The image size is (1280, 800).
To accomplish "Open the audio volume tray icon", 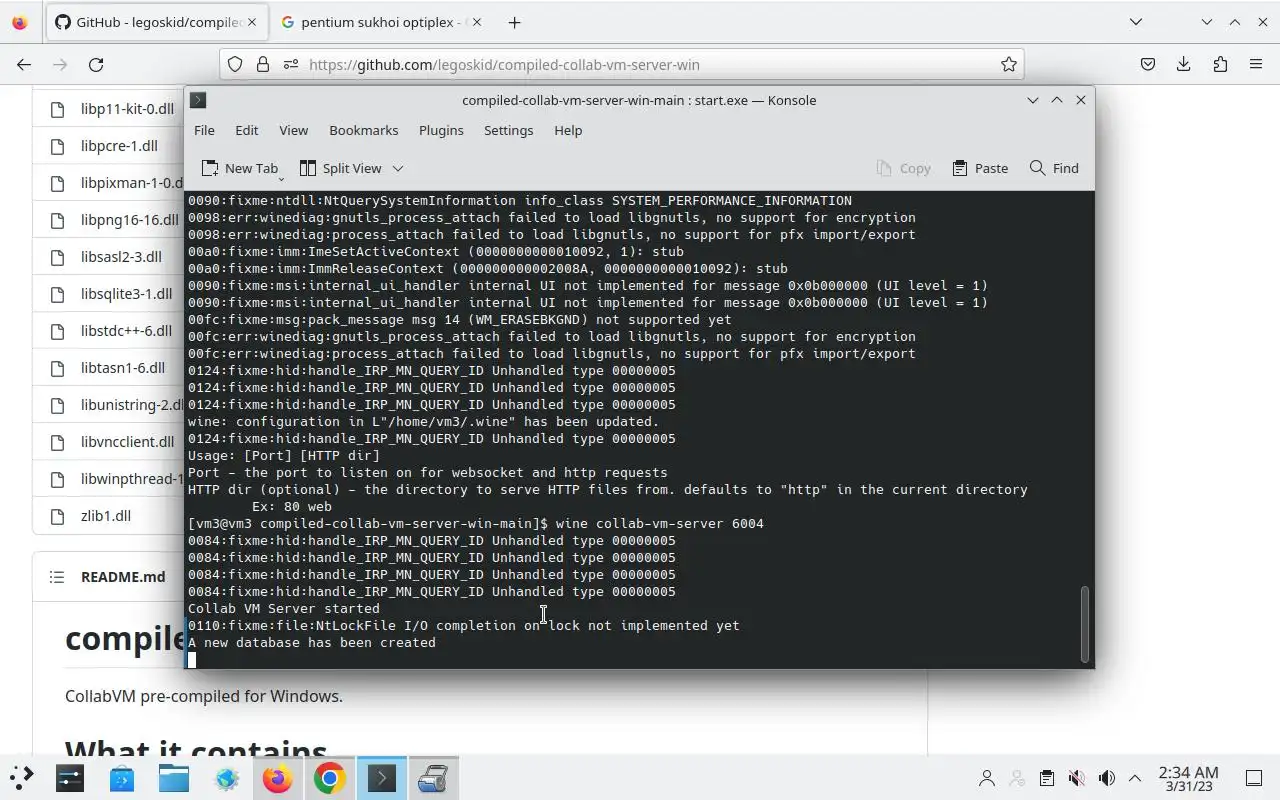I will [x=1107, y=778].
